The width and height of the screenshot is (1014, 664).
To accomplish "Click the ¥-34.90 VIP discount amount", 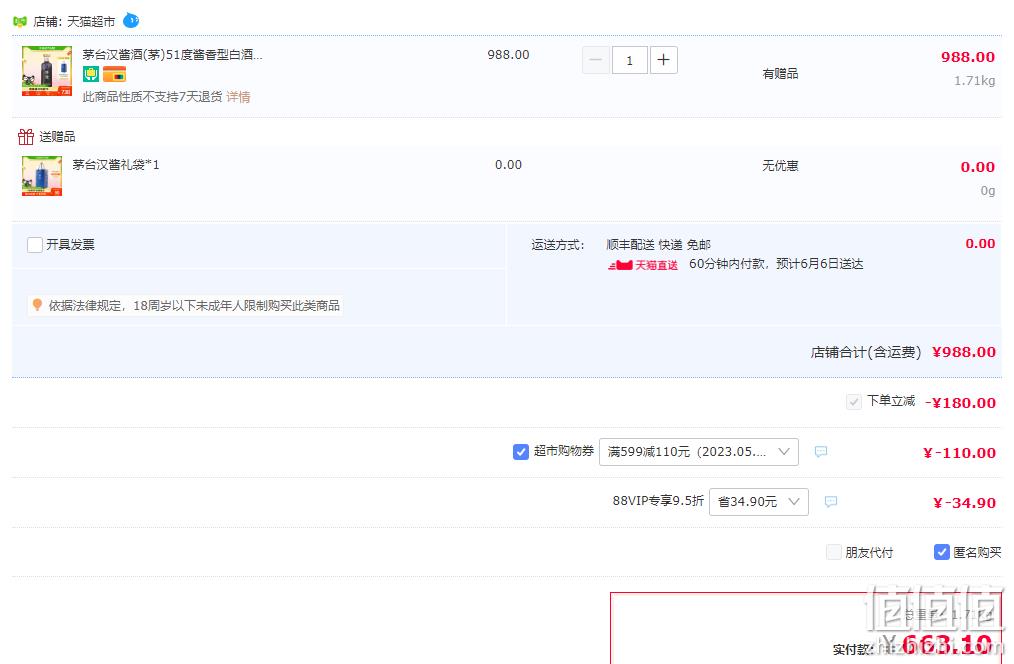I will click(x=964, y=502).
